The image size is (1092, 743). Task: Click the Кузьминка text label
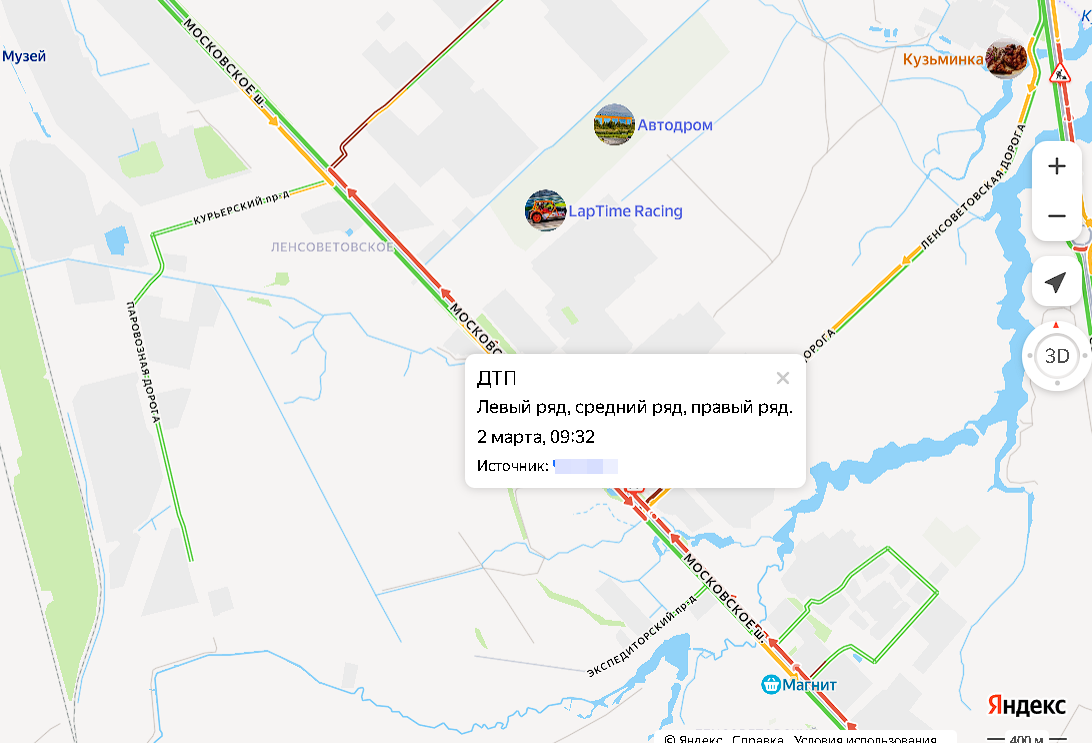pos(943,59)
